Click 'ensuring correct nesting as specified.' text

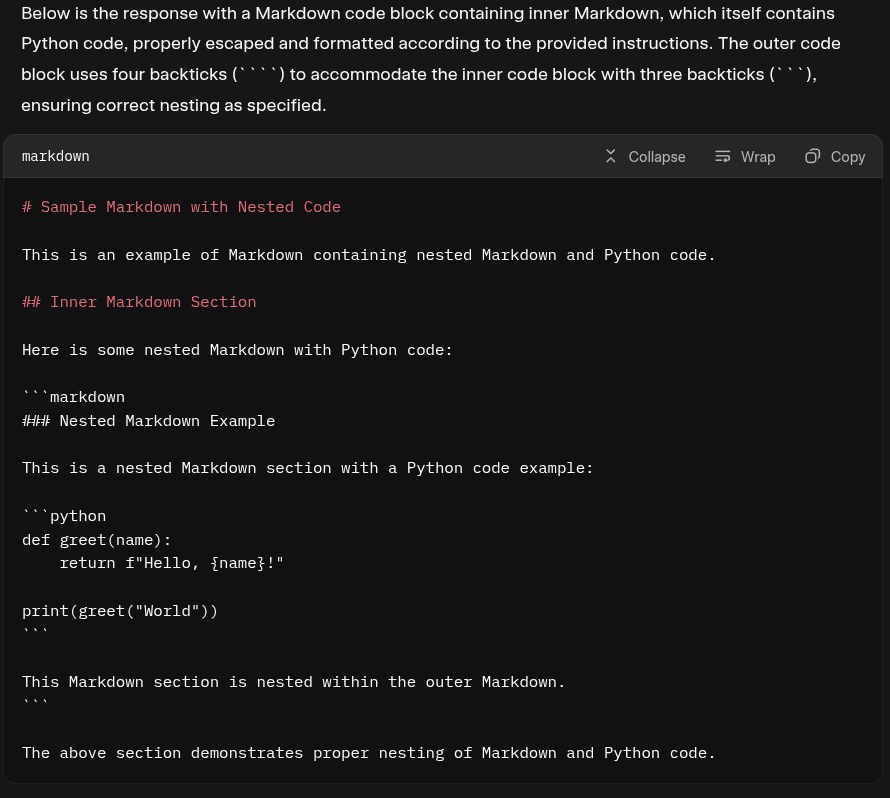(174, 106)
